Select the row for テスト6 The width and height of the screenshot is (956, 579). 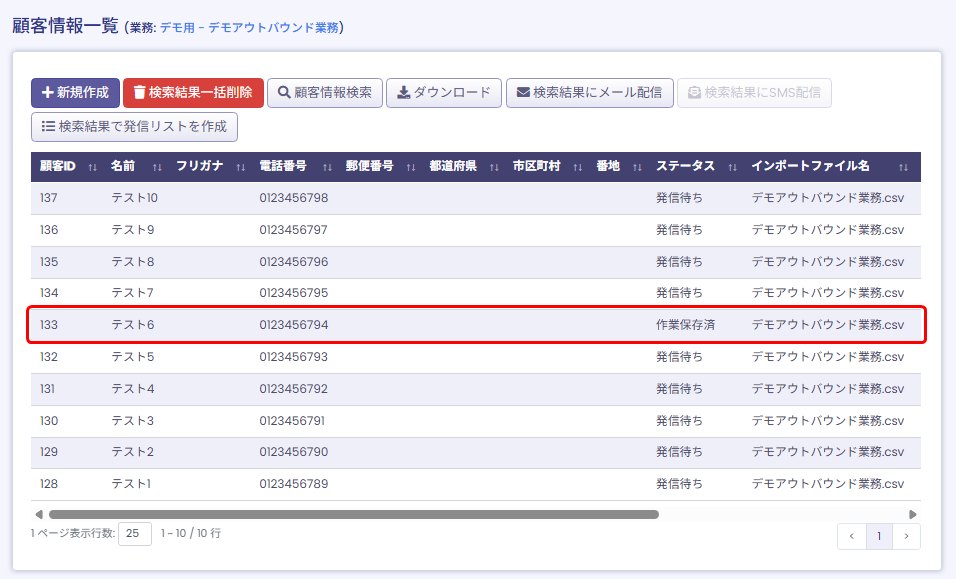475,325
